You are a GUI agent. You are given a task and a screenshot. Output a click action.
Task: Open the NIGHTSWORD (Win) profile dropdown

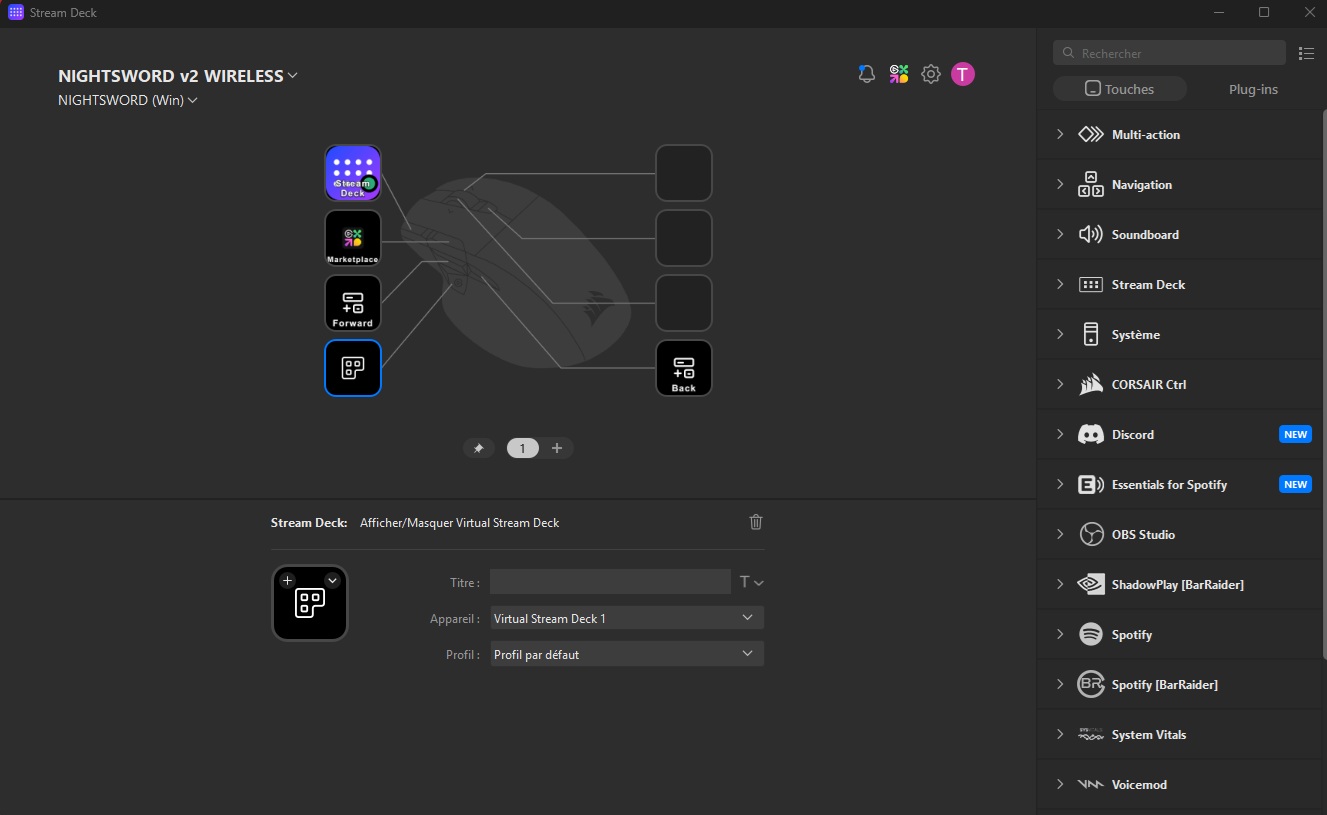(128, 100)
